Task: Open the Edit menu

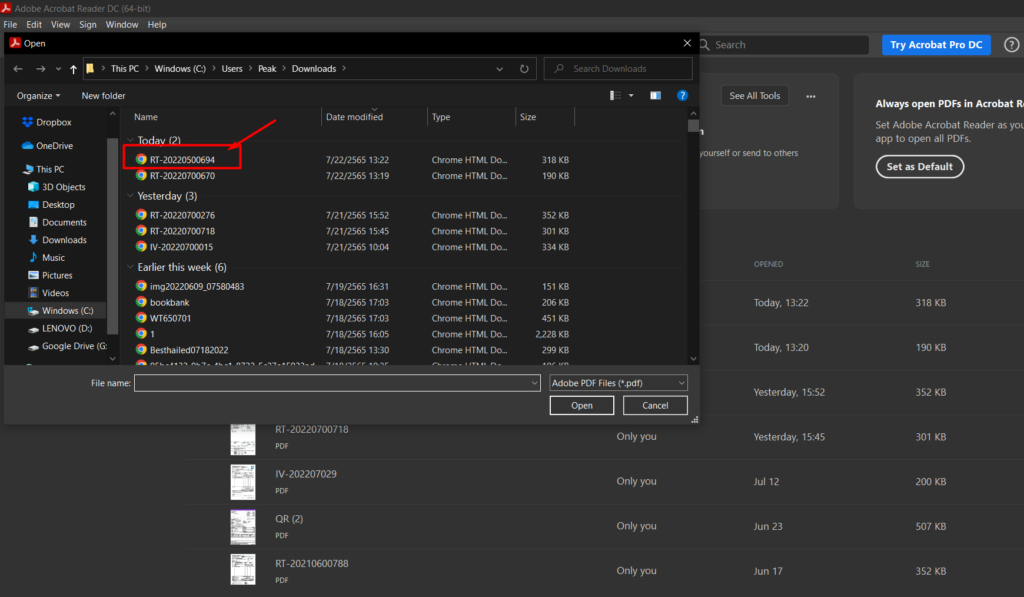Action: (x=34, y=24)
